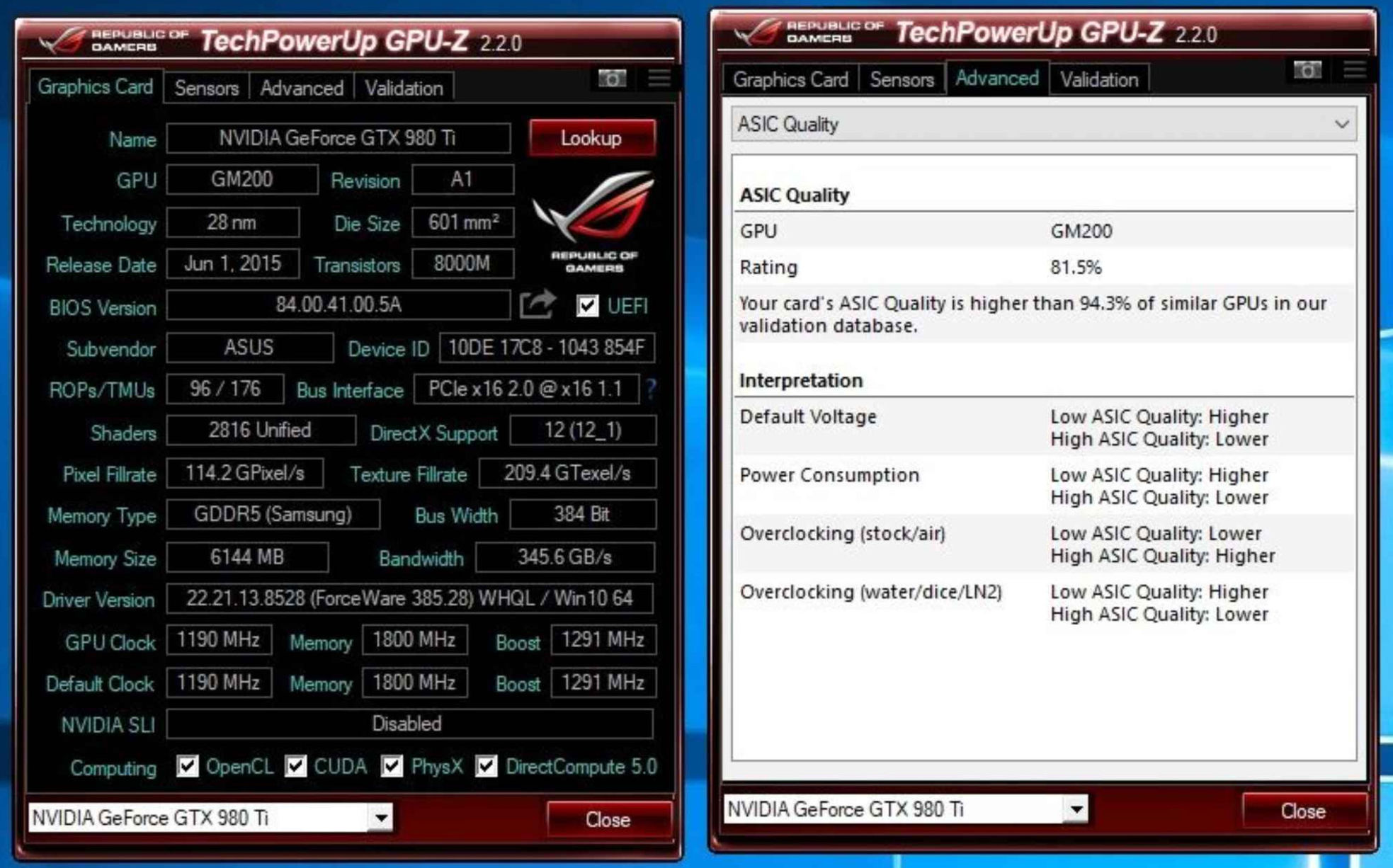
Task: Click Revision field showing A1
Action: (462, 179)
